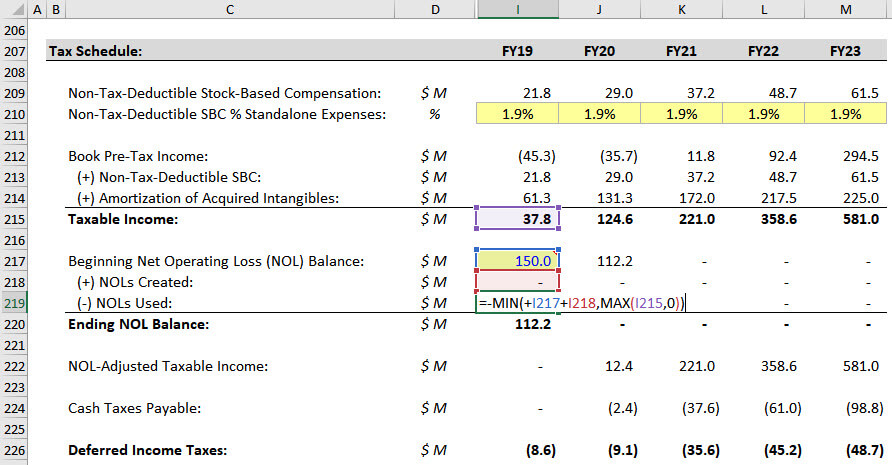This screenshot has height=465, width=892.
Task: Click FY21 Deferred Income Taxes (35.6)
Action: coord(700,451)
